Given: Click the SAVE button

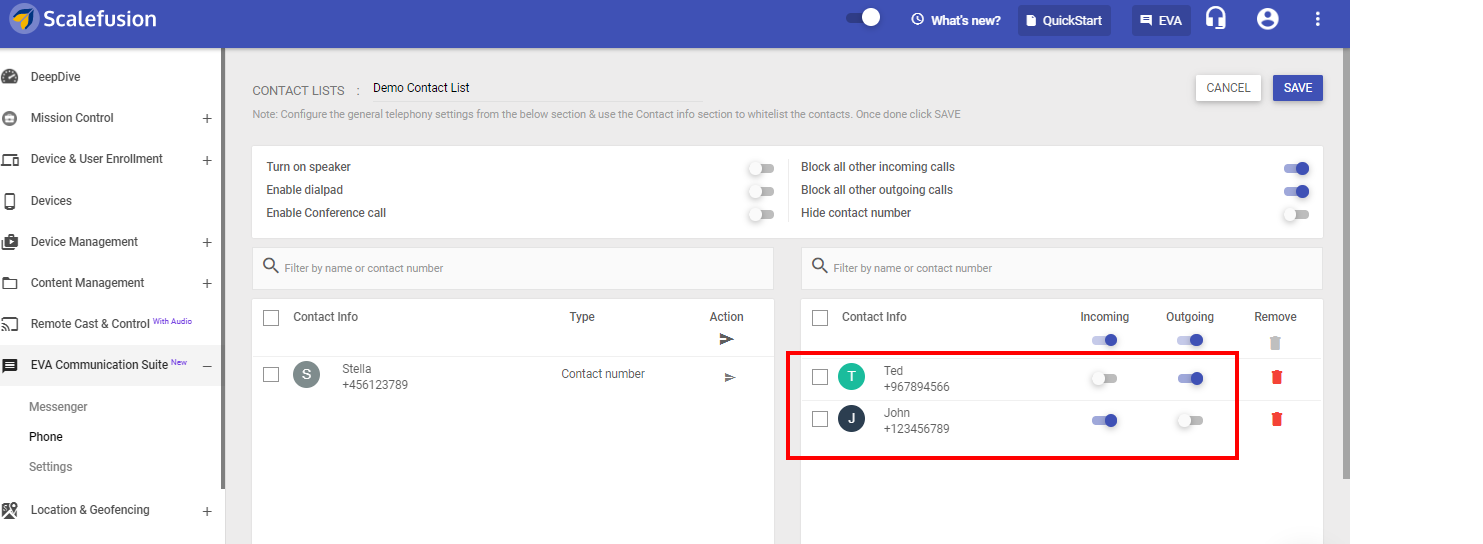Looking at the screenshot, I should (1298, 88).
